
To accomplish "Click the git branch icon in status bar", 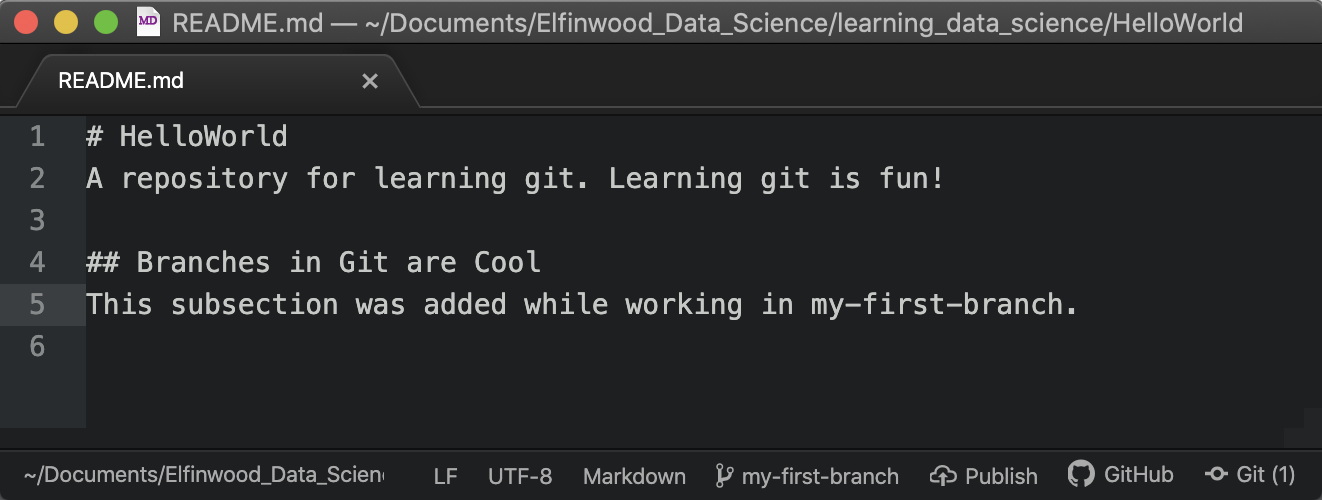I will tap(724, 476).
